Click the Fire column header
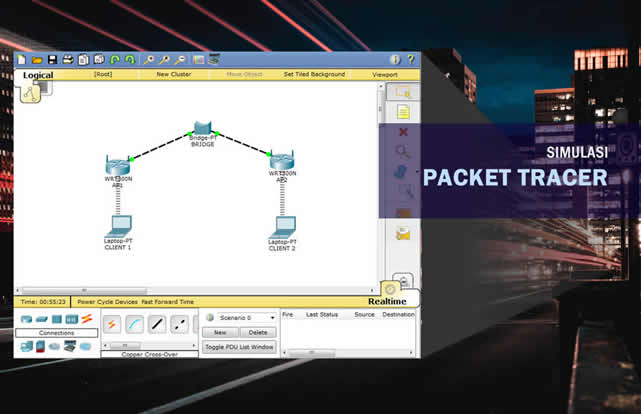Image resolution: width=641 pixels, height=414 pixels. 287,314
